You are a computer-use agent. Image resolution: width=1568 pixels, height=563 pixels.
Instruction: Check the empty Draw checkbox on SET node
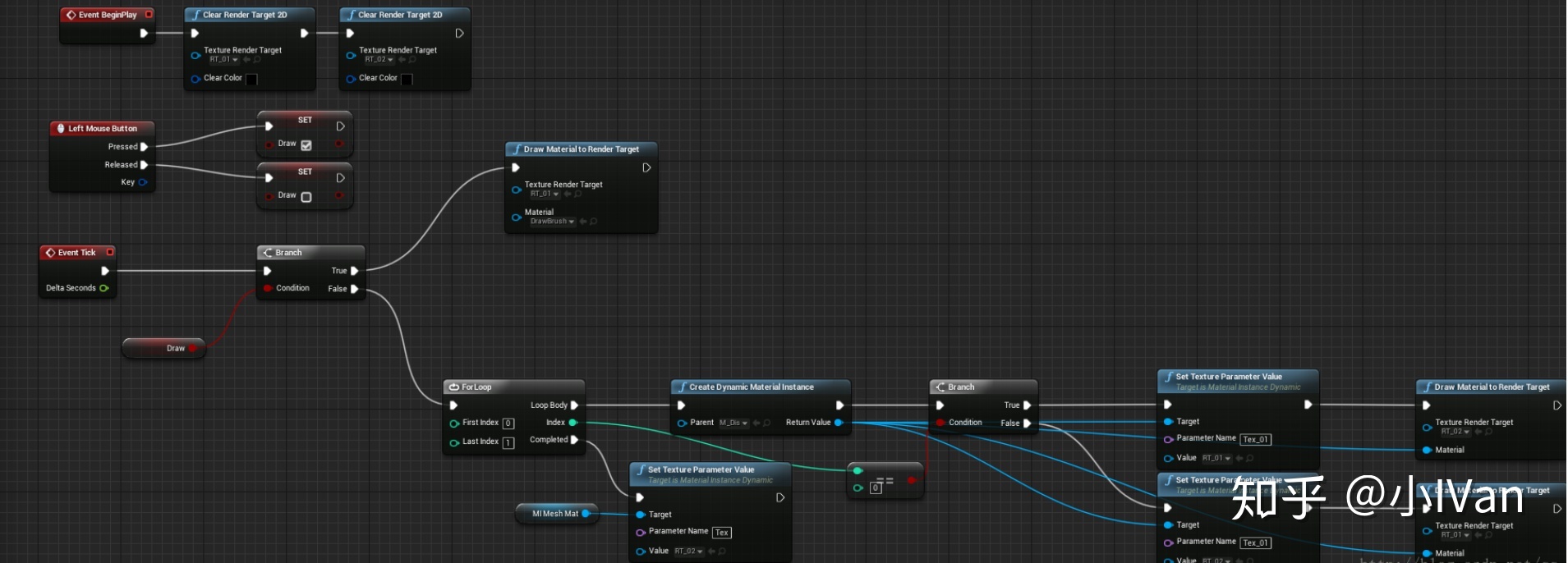(x=306, y=197)
